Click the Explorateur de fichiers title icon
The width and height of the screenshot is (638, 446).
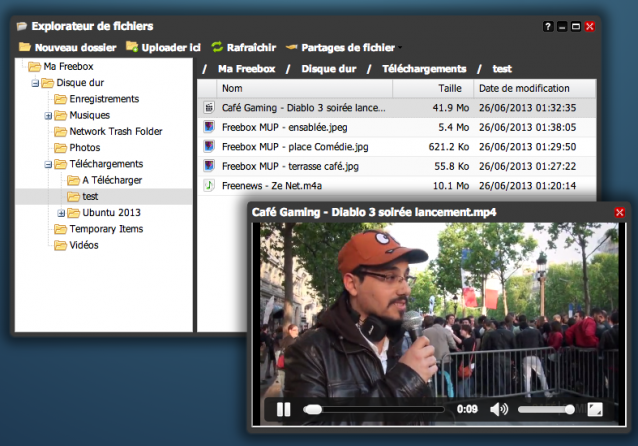click(22, 26)
